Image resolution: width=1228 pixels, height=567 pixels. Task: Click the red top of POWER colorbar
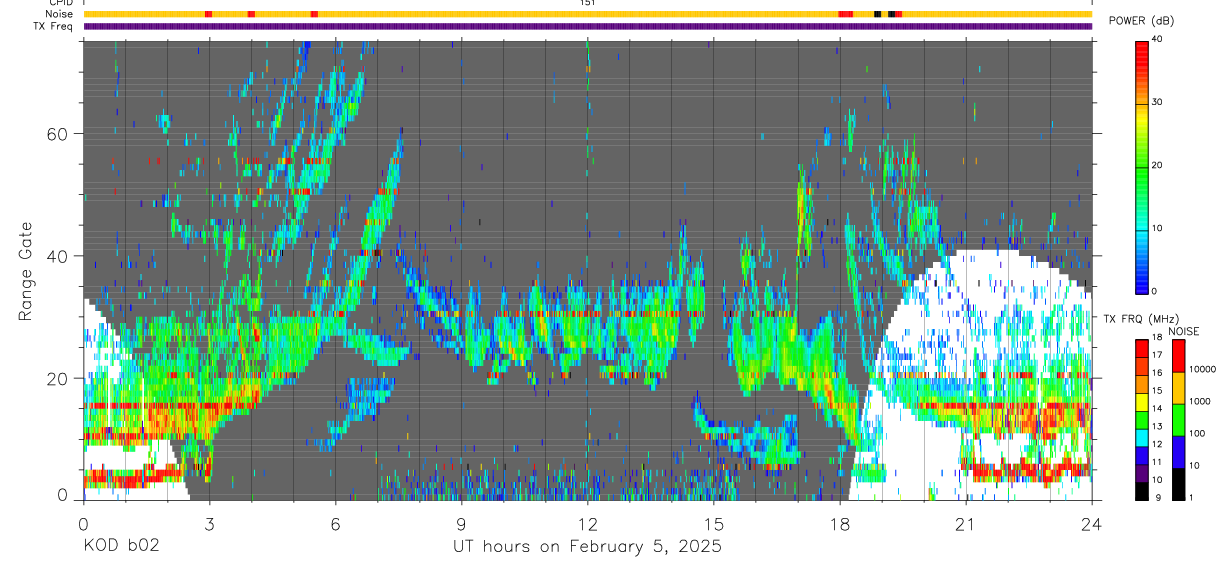1142,55
